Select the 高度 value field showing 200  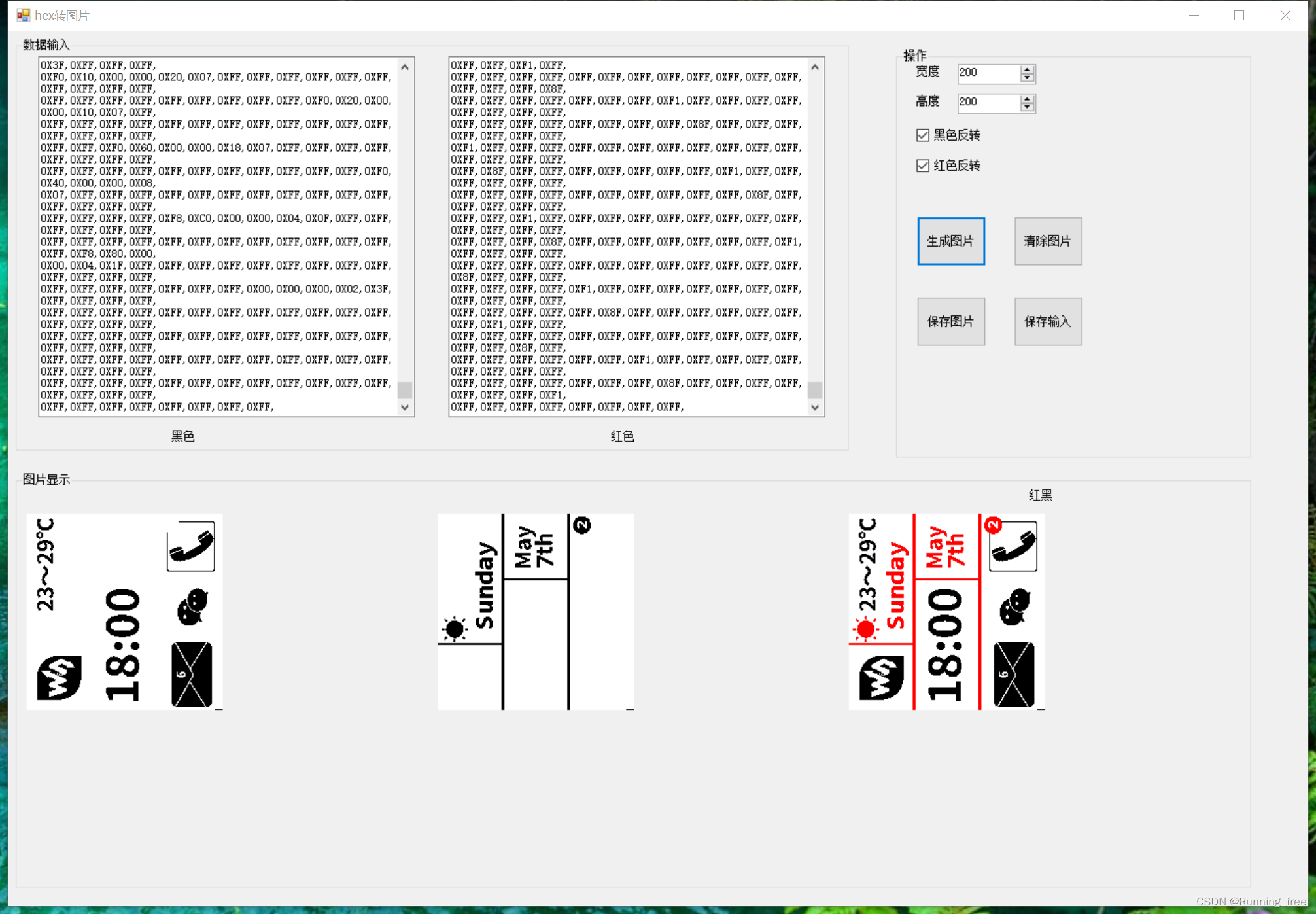pyautogui.click(x=984, y=103)
